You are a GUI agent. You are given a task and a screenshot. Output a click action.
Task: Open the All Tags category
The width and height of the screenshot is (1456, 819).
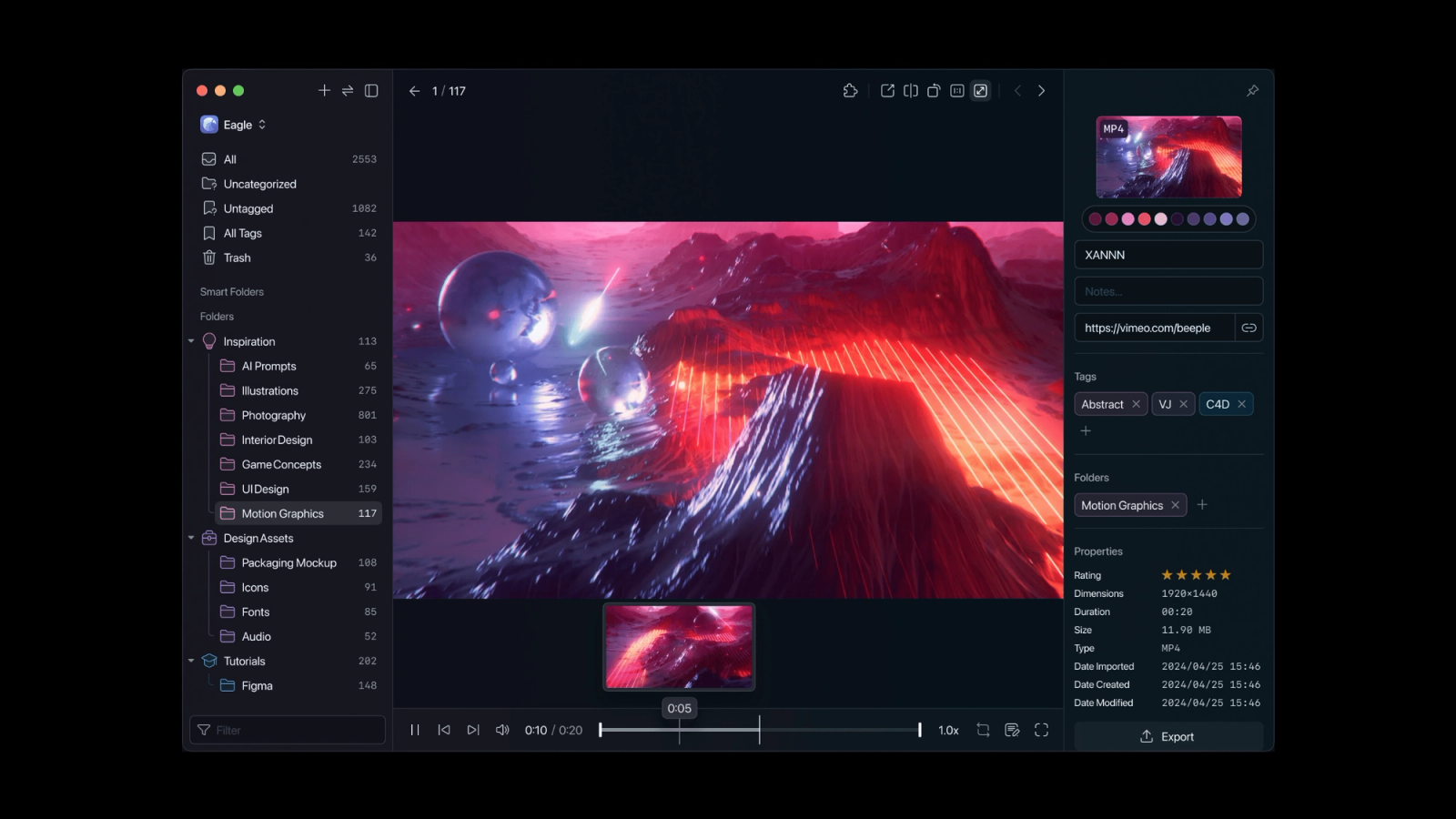289,233
